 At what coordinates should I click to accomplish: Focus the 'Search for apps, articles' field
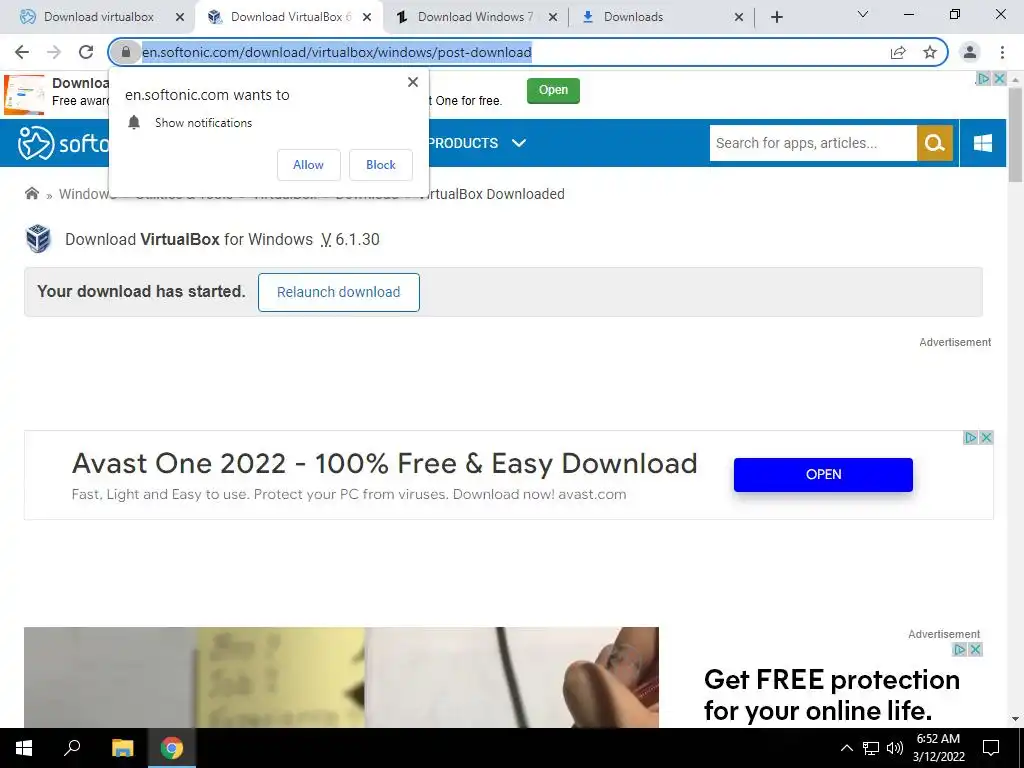(x=813, y=143)
